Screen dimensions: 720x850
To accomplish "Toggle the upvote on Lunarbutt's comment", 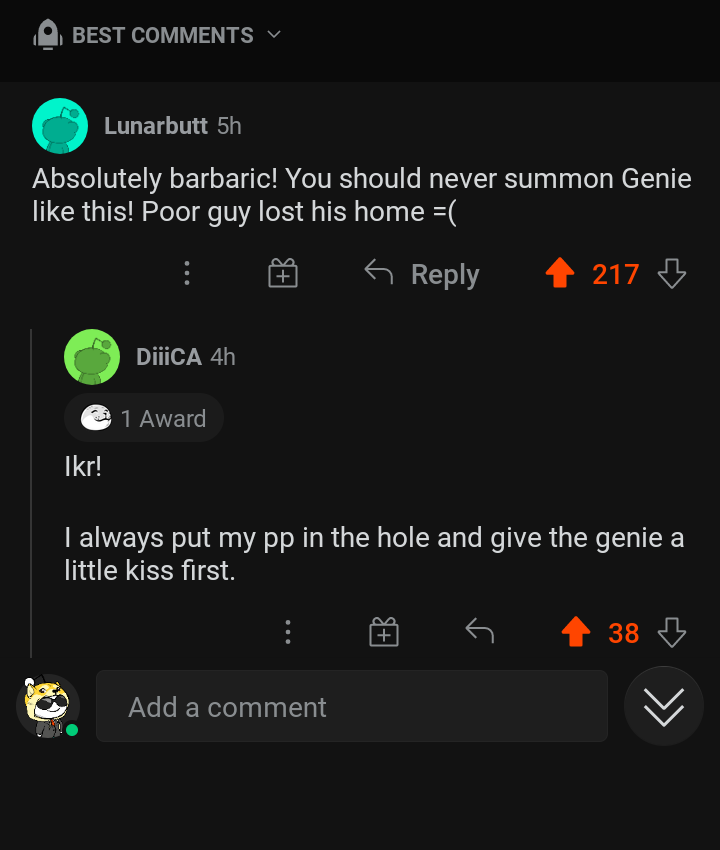I will pyautogui.click(x=561, y=273).
